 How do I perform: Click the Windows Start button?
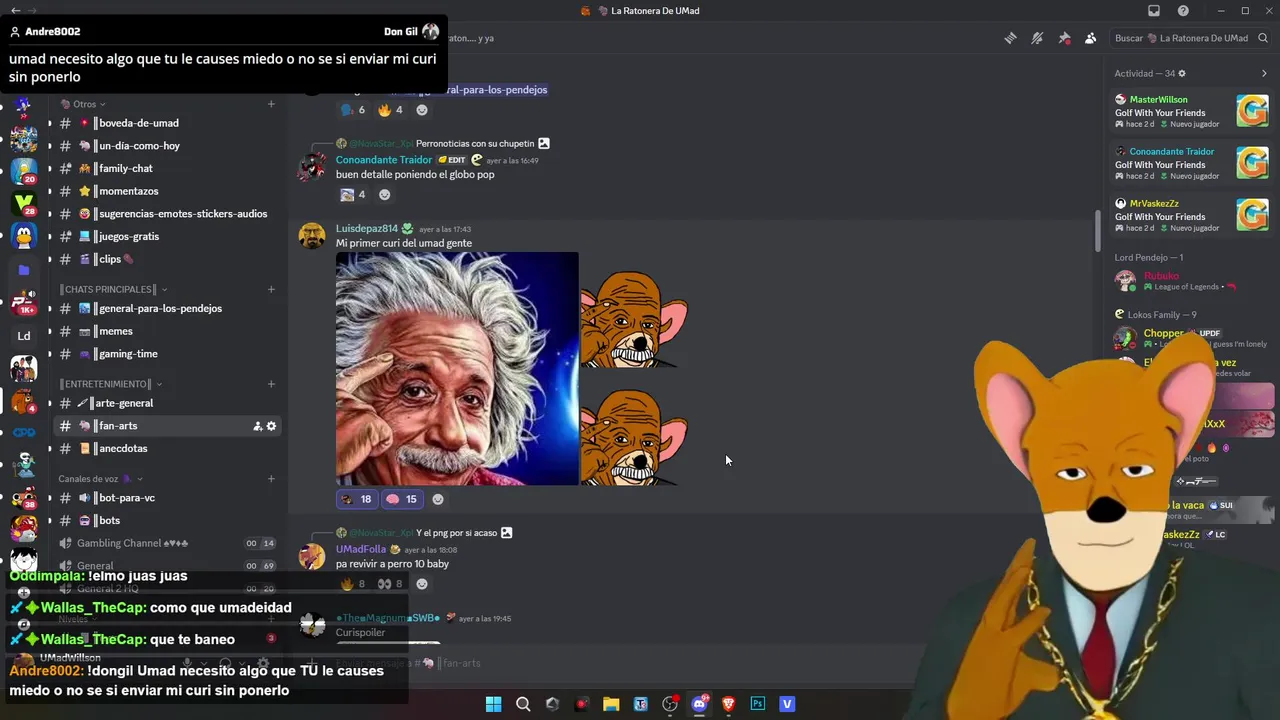[493, 704]
